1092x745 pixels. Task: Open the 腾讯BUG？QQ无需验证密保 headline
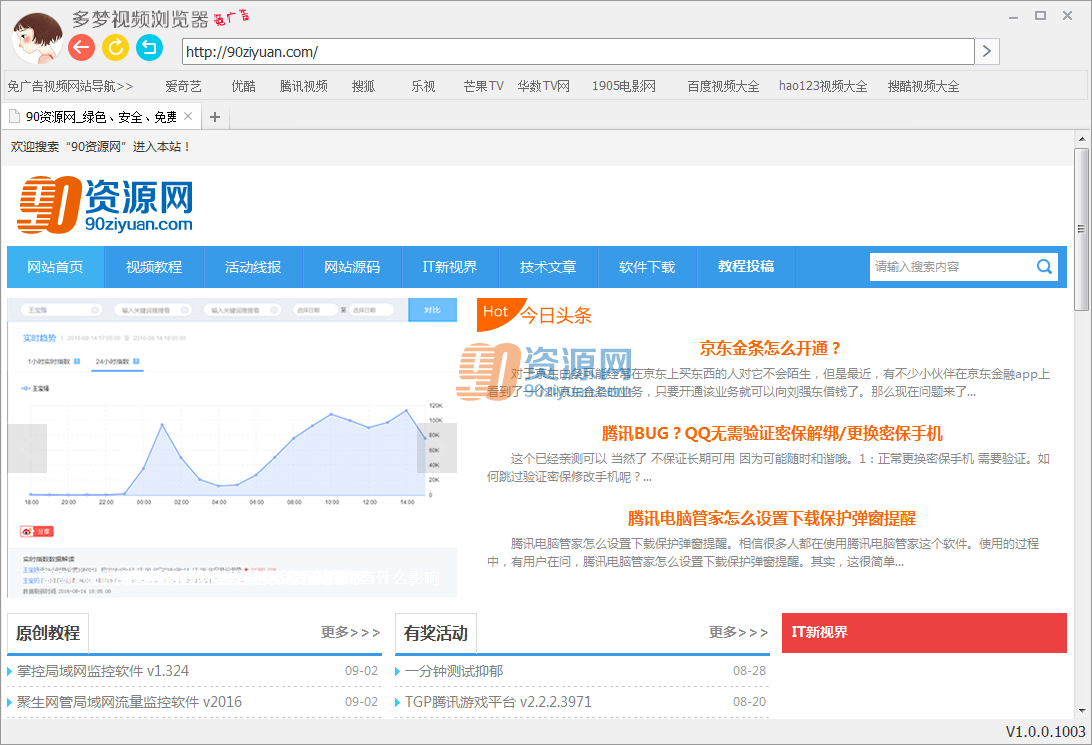[x=772, y=433]
